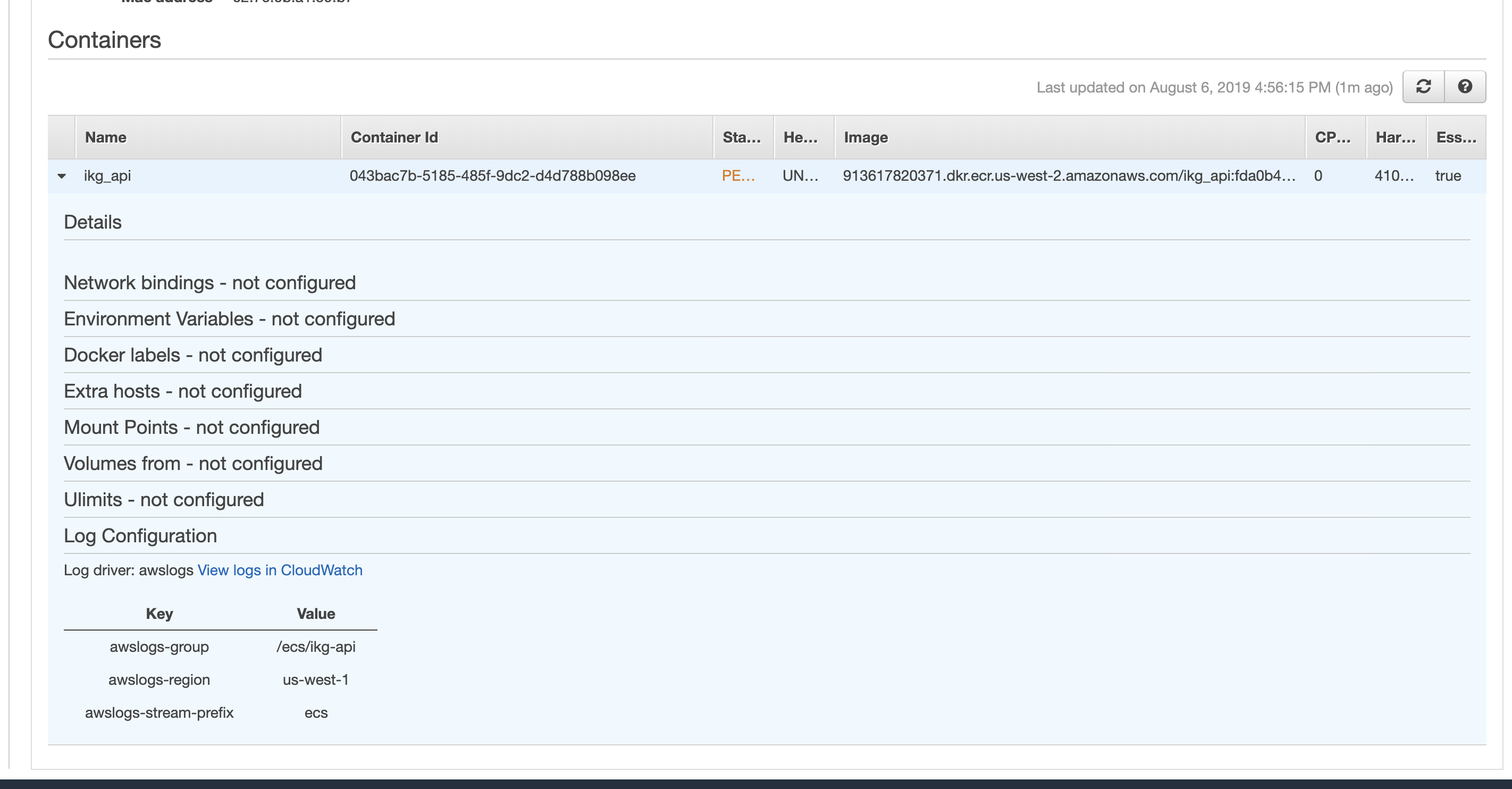Open View logs in CloudWatch link
This screenshot has width=1512, height=789.
click(x=280, y=570)
